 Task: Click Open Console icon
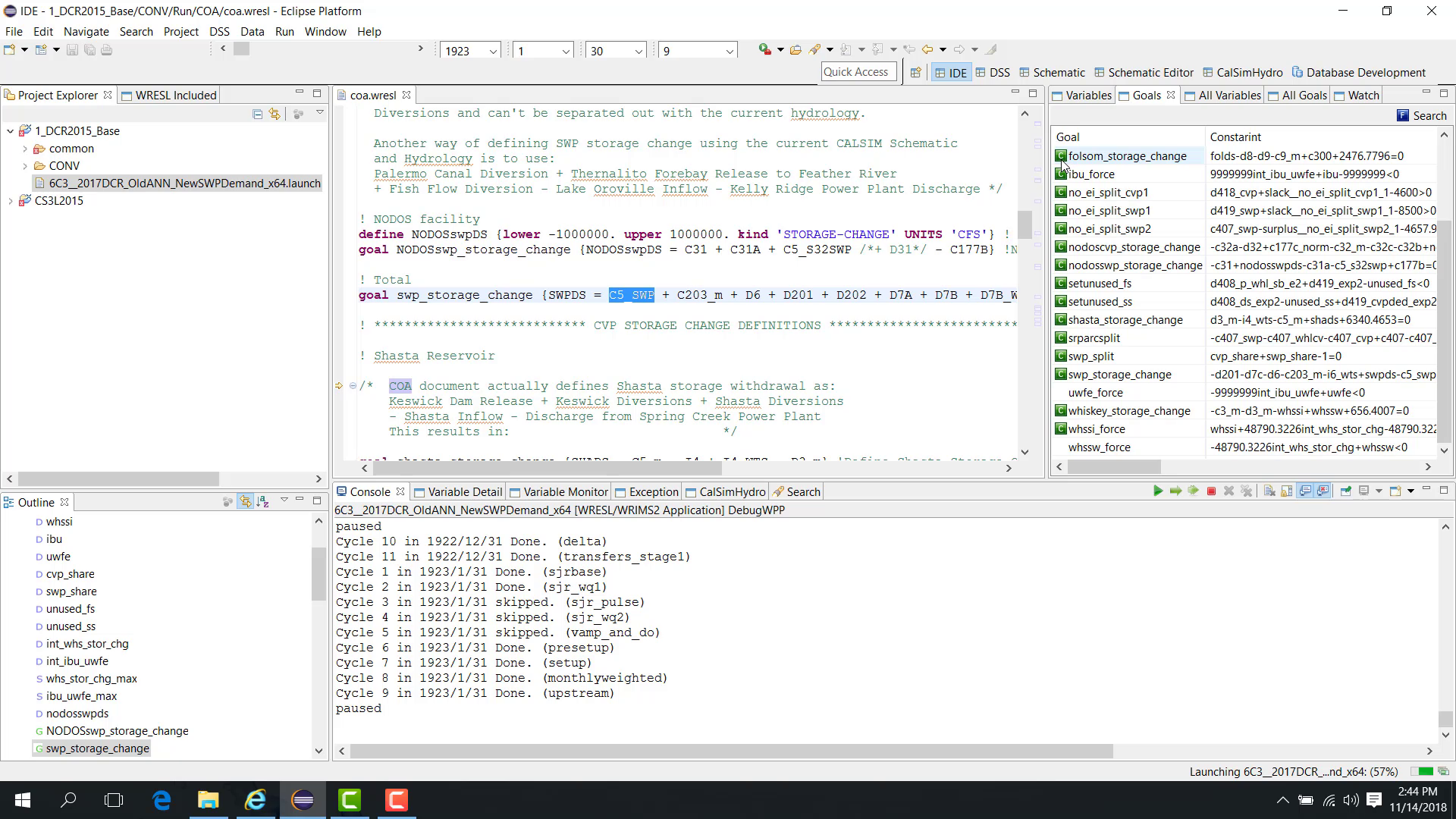point(1395,491)
